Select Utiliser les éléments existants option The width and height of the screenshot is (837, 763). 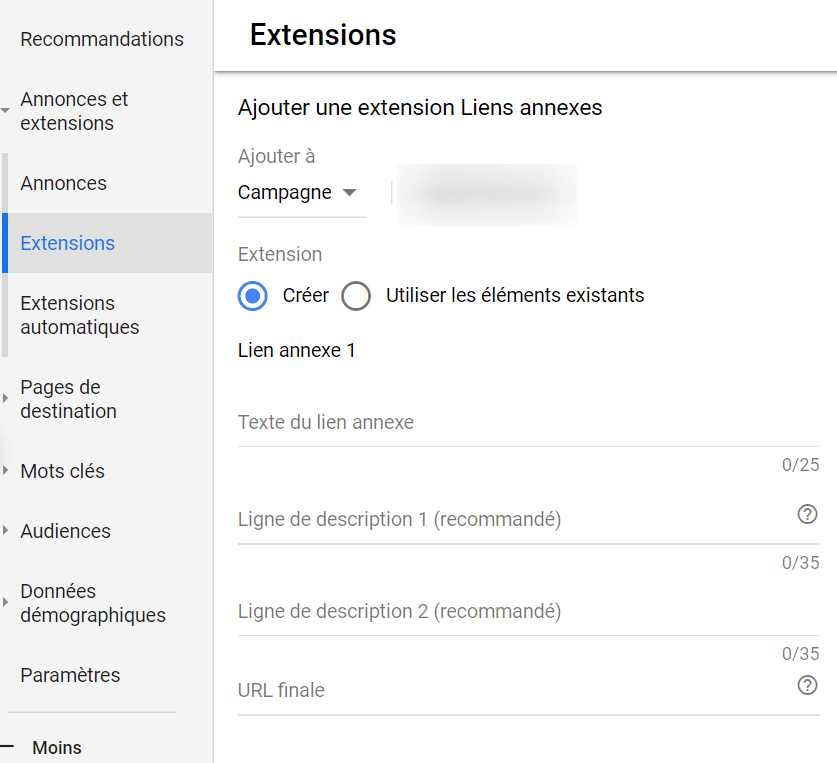[356, 296]
